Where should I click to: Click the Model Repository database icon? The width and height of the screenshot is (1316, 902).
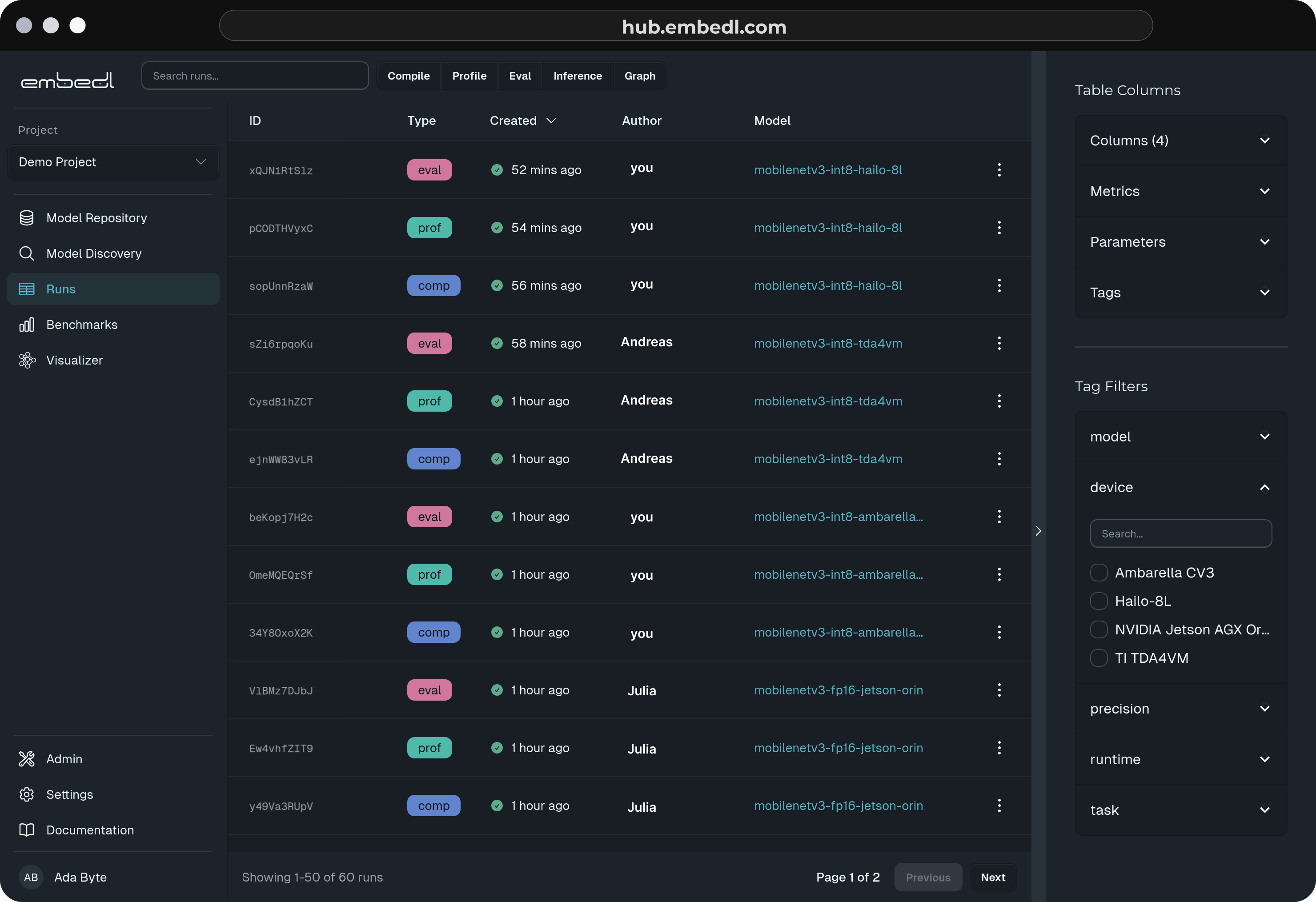pos(27,218)
